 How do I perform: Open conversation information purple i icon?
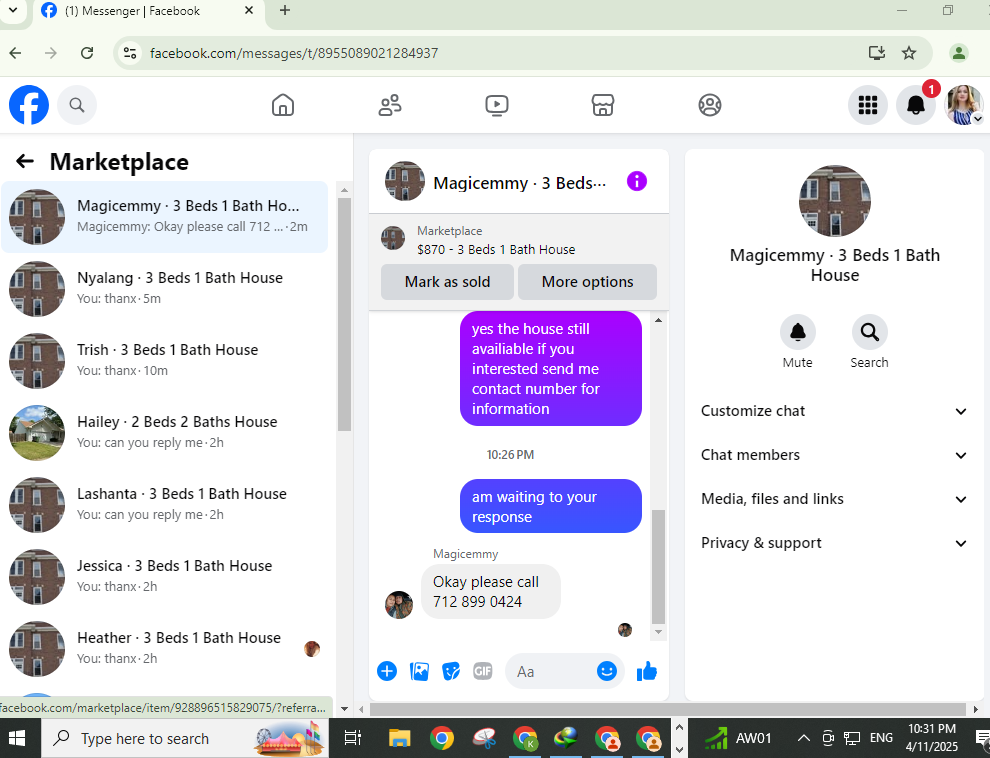pos(636,182)
